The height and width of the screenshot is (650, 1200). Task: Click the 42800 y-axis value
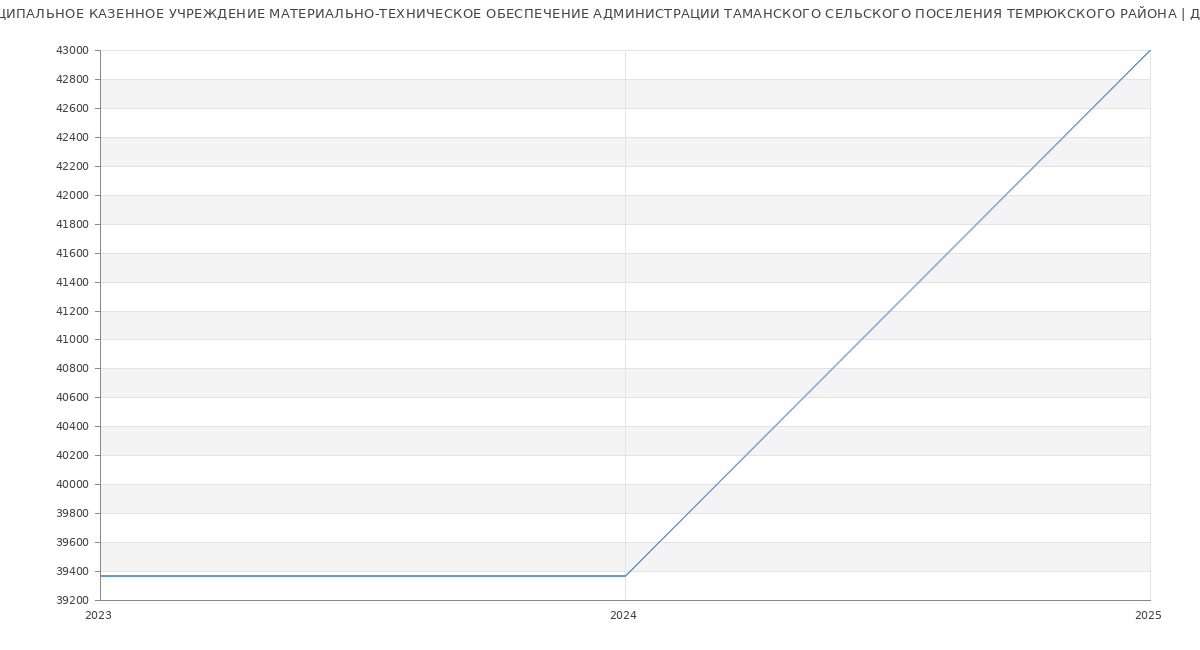72,80
